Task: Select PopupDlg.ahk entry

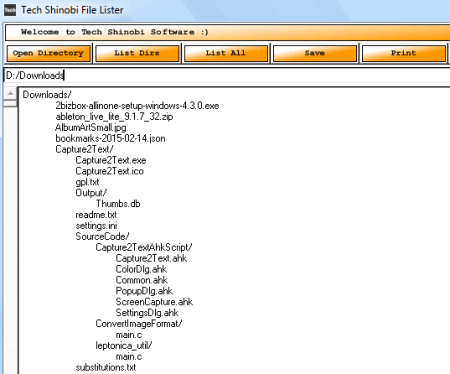Action: click(x=144, y=291)
